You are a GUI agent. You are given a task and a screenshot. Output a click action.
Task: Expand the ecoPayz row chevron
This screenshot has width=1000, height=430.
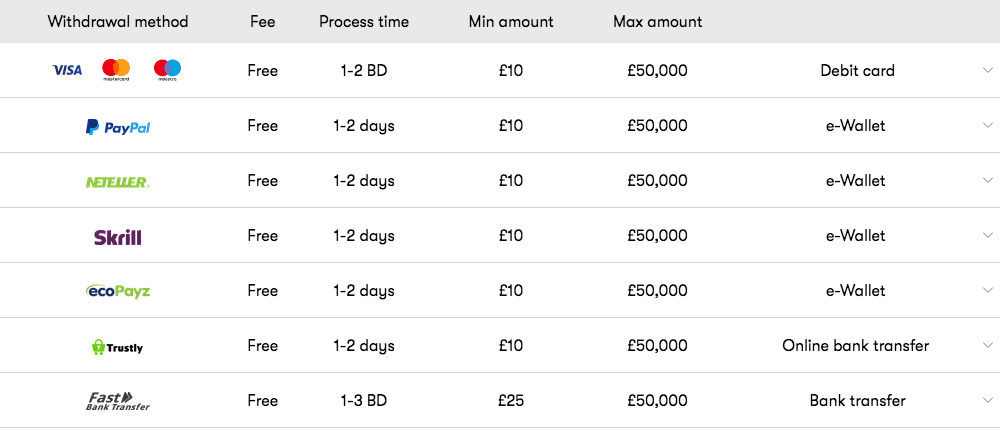(x=989, y=290)
